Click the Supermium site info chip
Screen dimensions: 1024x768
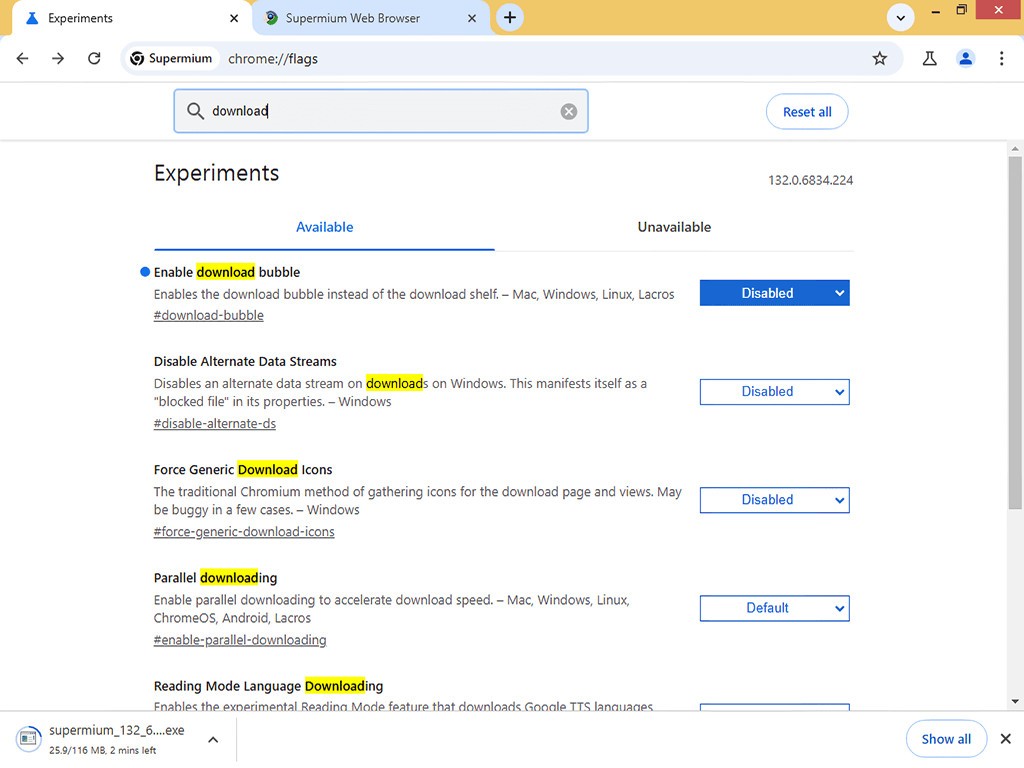click(x=170, y=58)
